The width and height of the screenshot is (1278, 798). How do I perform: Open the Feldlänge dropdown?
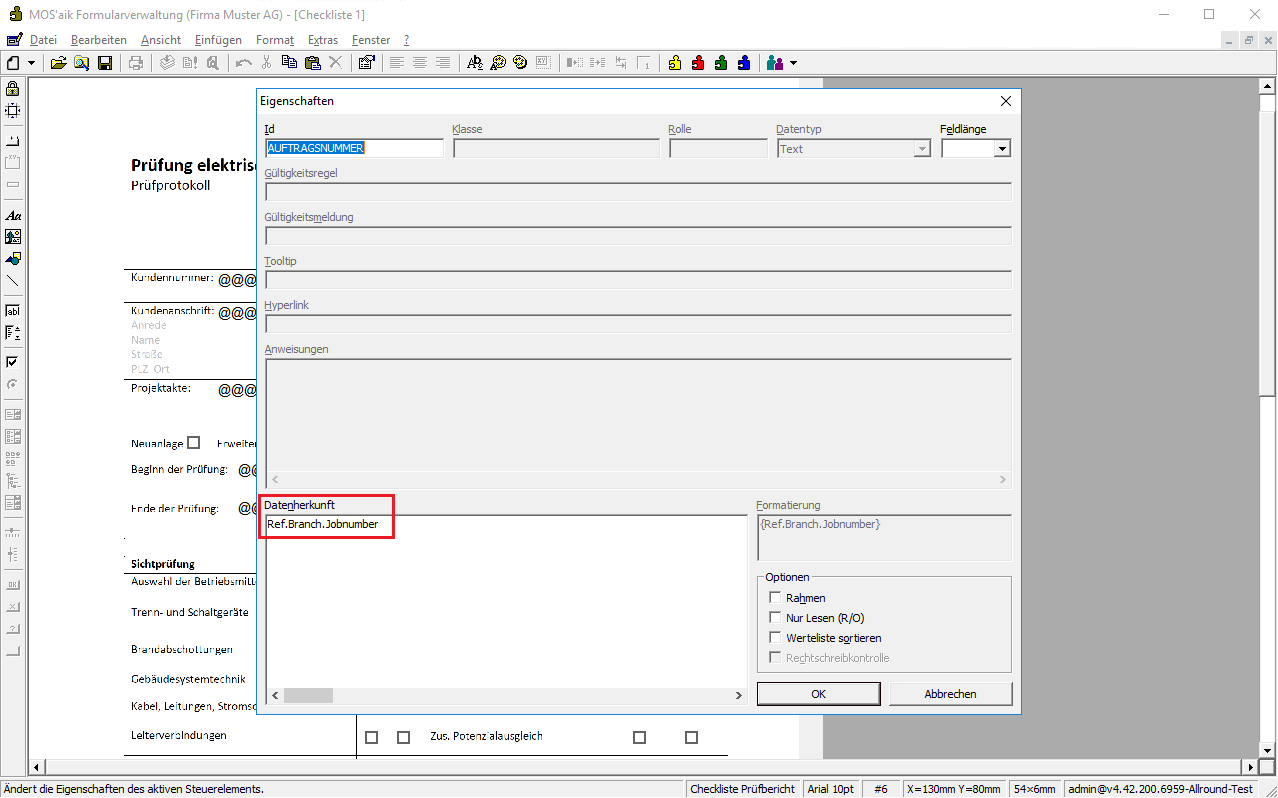point(1001,149)
